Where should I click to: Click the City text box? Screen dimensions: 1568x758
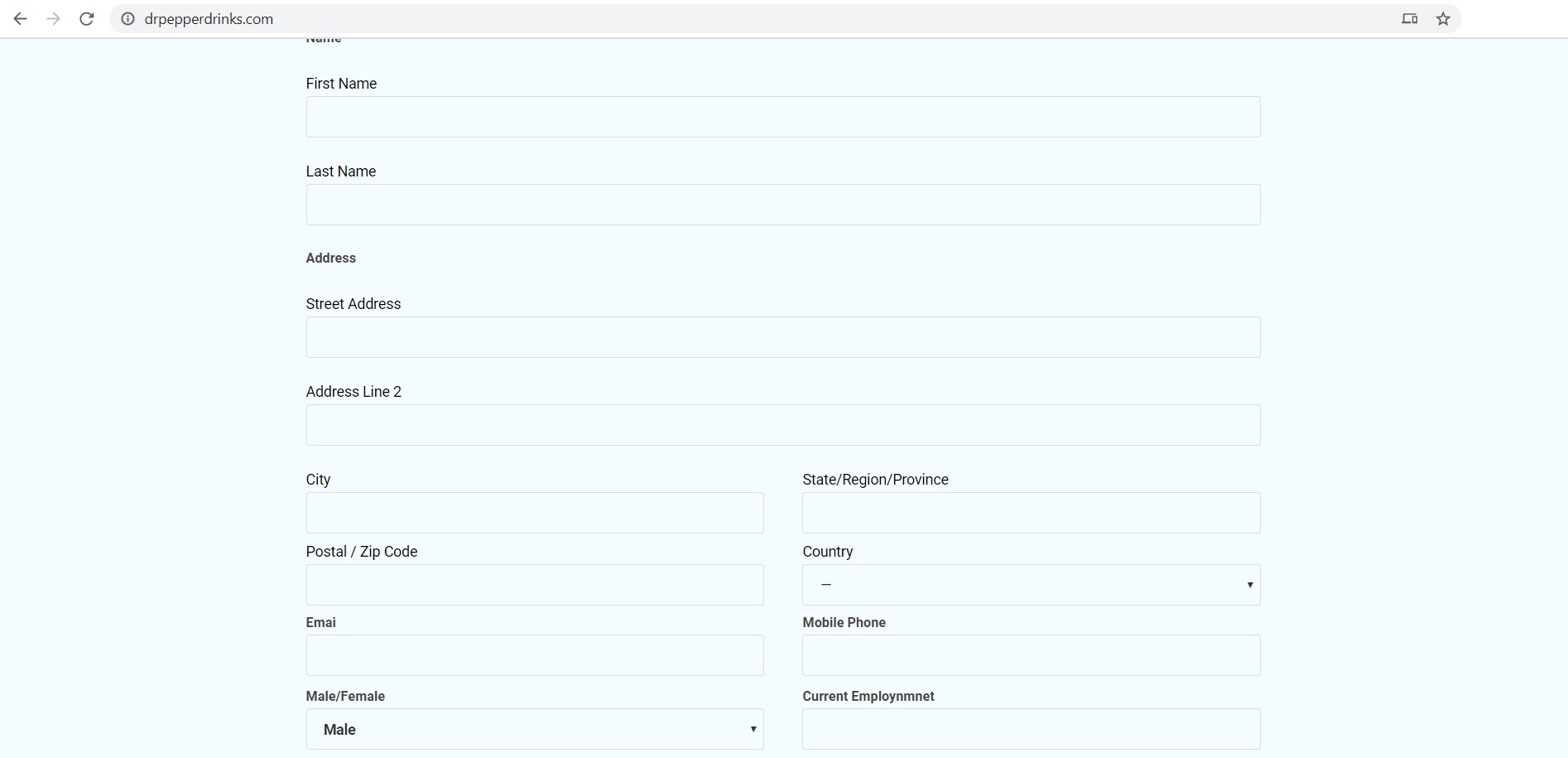(x=535, y=513)
